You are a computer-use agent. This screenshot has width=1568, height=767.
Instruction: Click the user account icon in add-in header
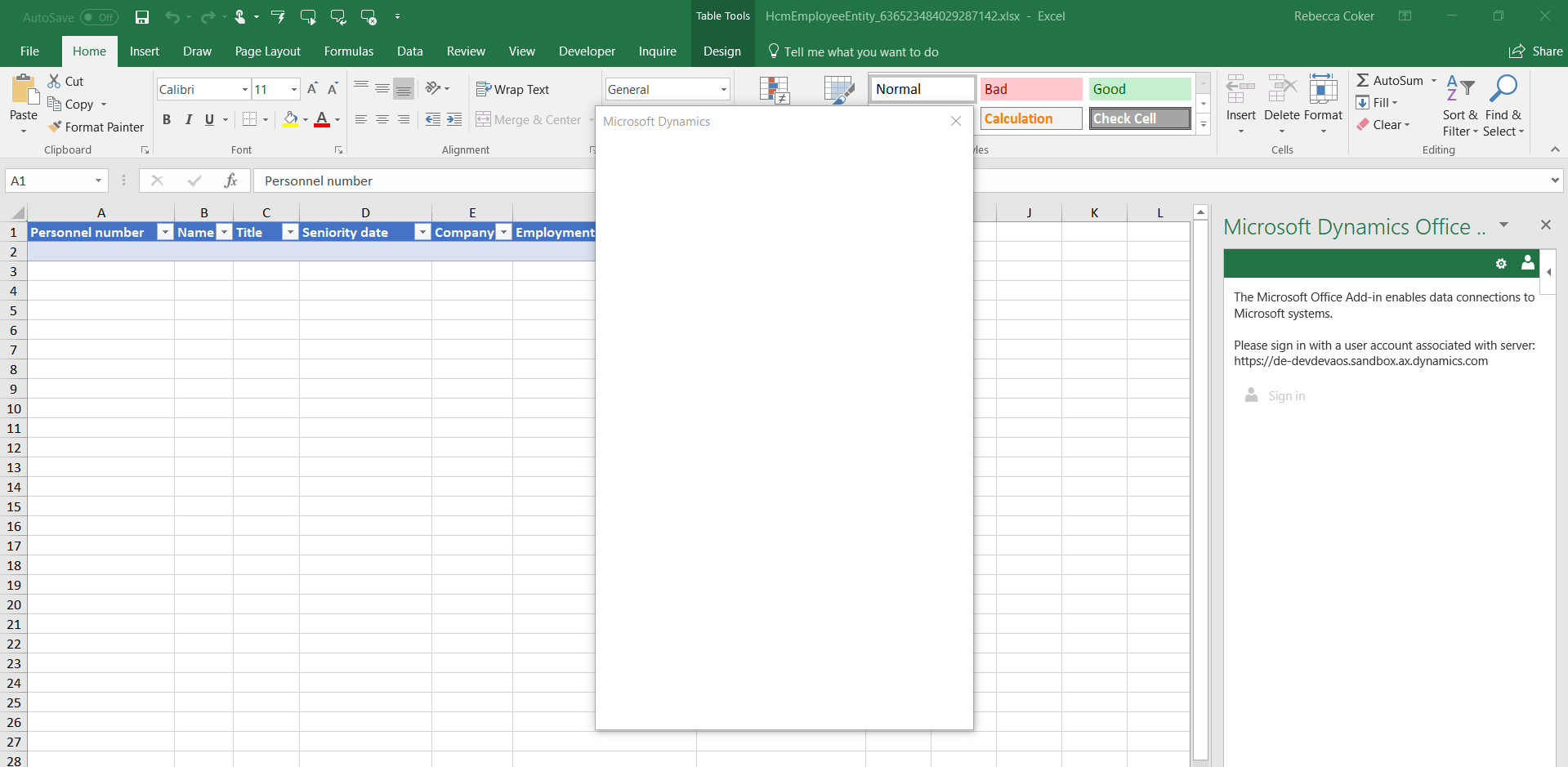coord(1528,262)
